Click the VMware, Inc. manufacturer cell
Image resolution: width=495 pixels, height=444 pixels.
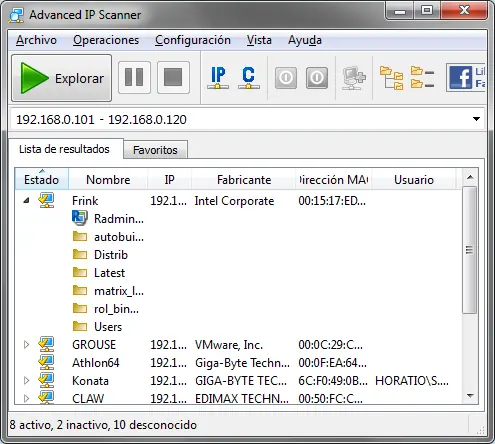(x=229, y=345)
